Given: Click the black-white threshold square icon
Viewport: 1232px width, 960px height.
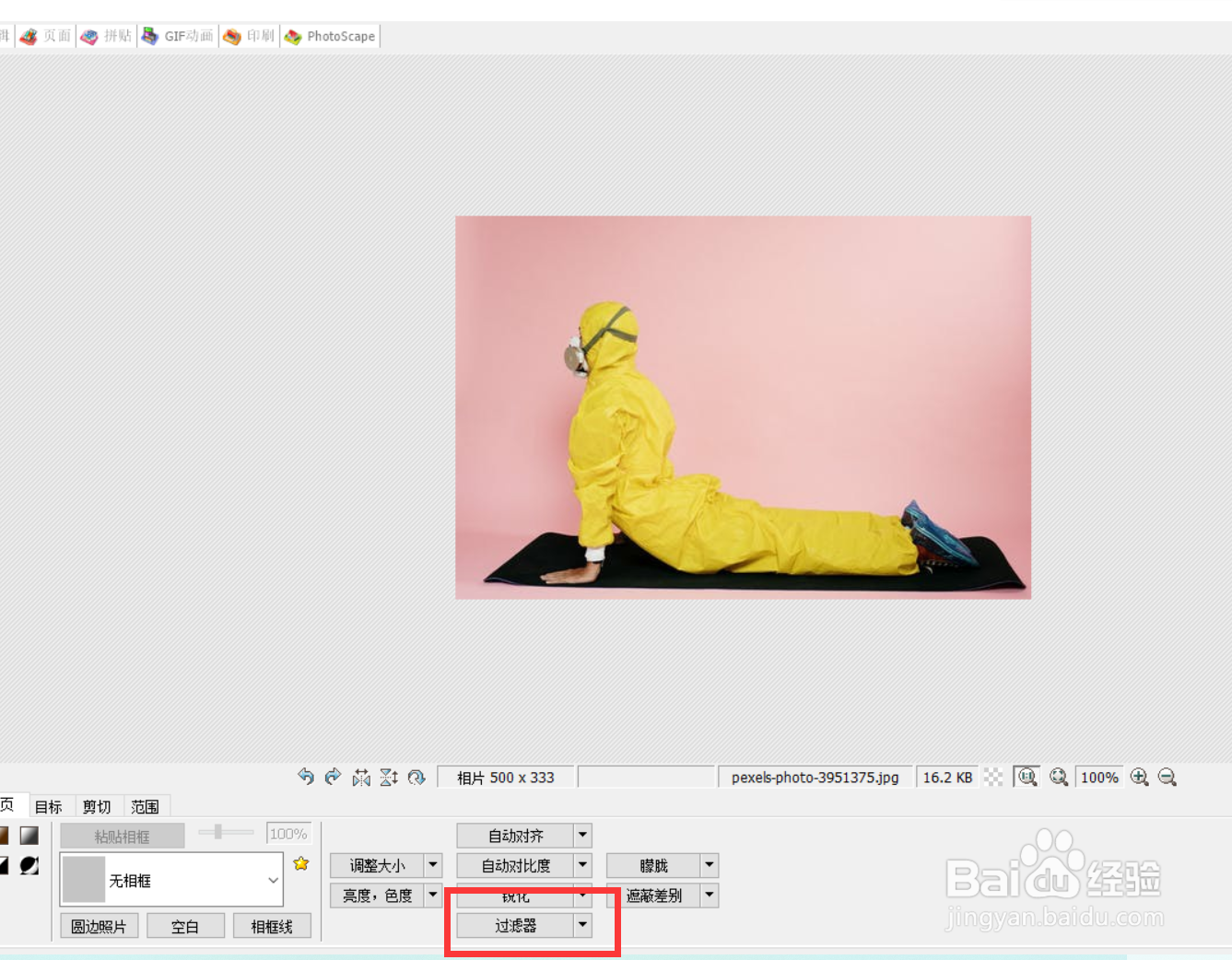Looking at the screenshot, I should (4, 865).
